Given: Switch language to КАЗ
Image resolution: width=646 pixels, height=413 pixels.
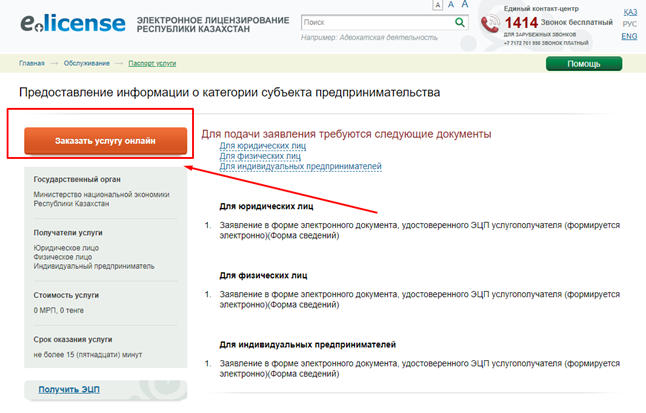Looking at the screenshot, I should [x=629, y=12].
